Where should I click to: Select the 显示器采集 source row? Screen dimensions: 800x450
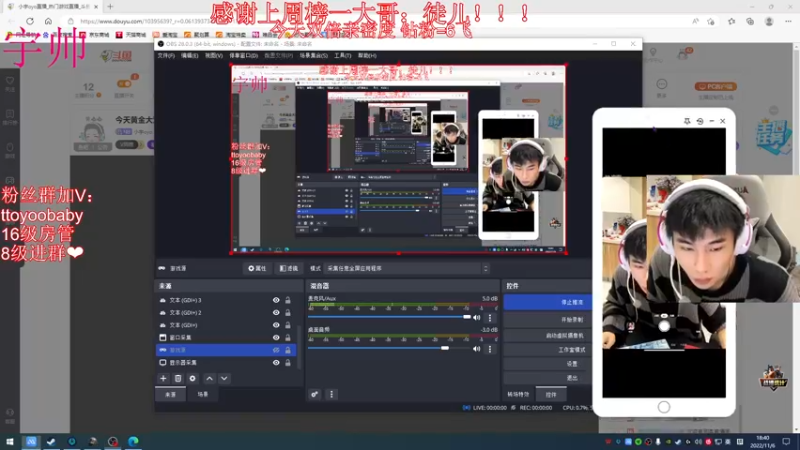tap(226, 363)
